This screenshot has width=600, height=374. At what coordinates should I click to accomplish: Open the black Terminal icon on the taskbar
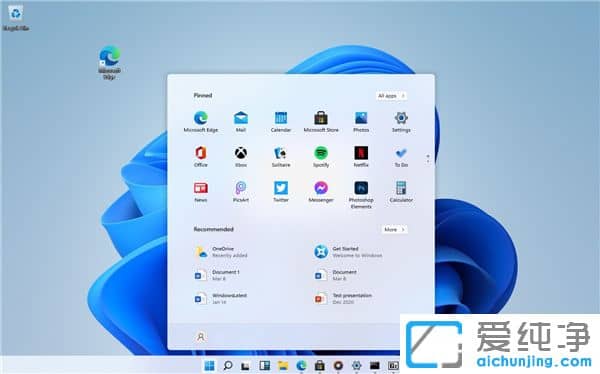click(x=375, y=366)
